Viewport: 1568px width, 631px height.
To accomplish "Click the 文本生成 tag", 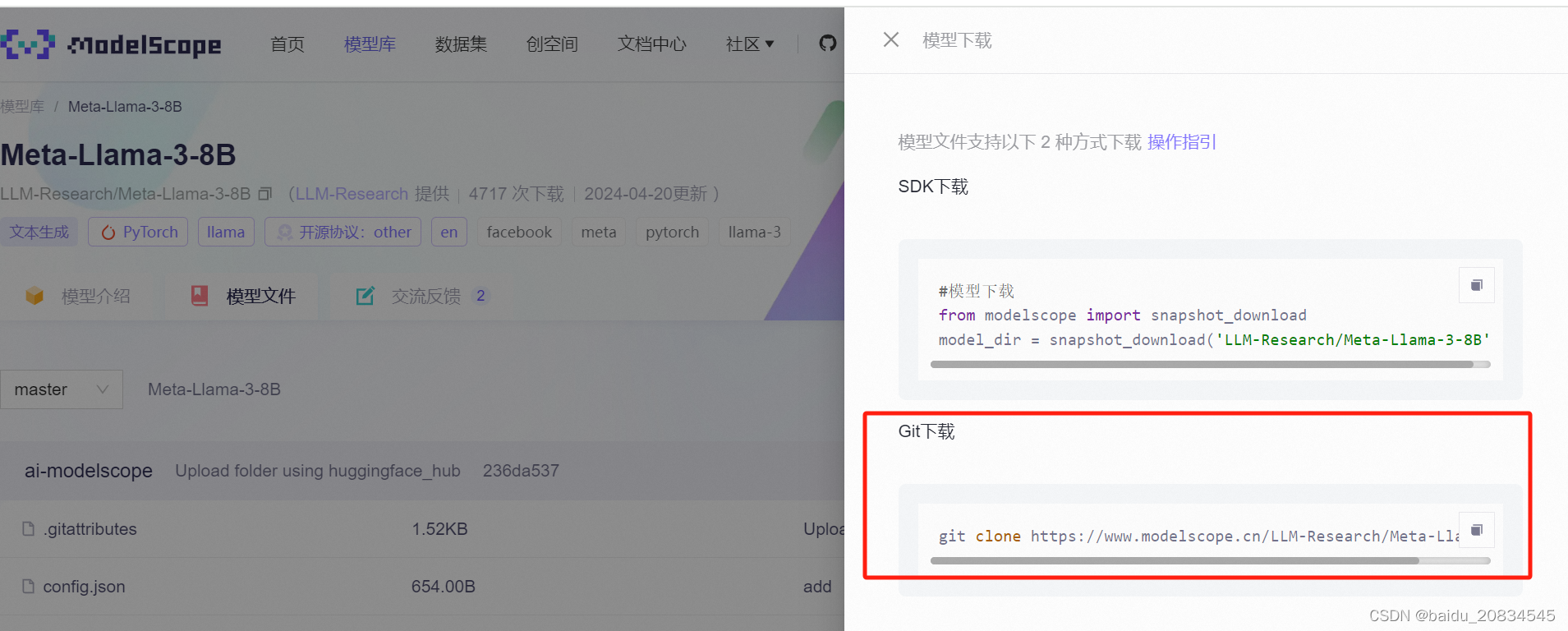I will (x=39, y=233).
